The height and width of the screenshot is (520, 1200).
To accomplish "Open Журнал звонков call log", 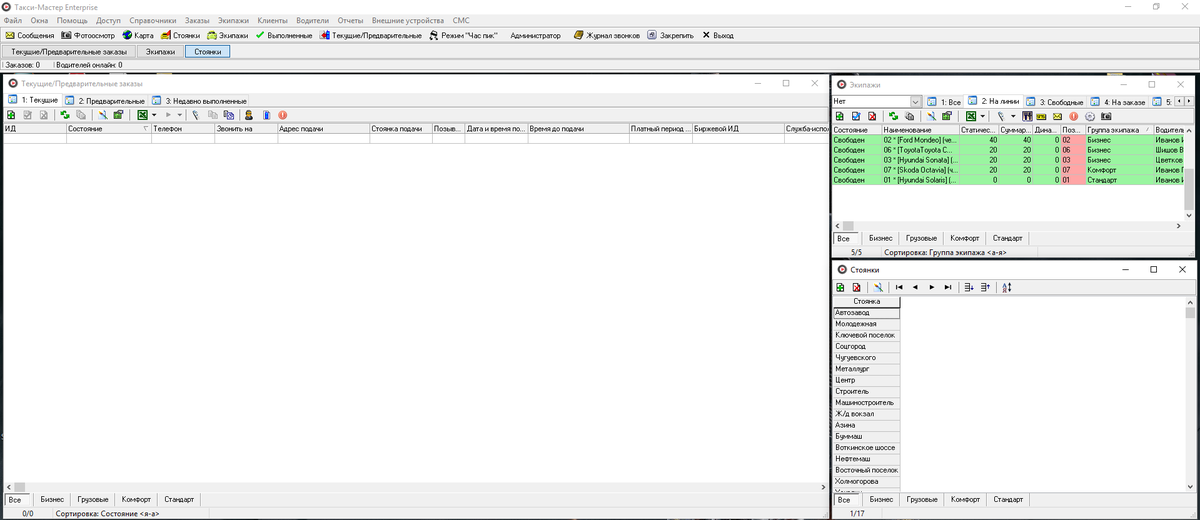I will point(607,35).
